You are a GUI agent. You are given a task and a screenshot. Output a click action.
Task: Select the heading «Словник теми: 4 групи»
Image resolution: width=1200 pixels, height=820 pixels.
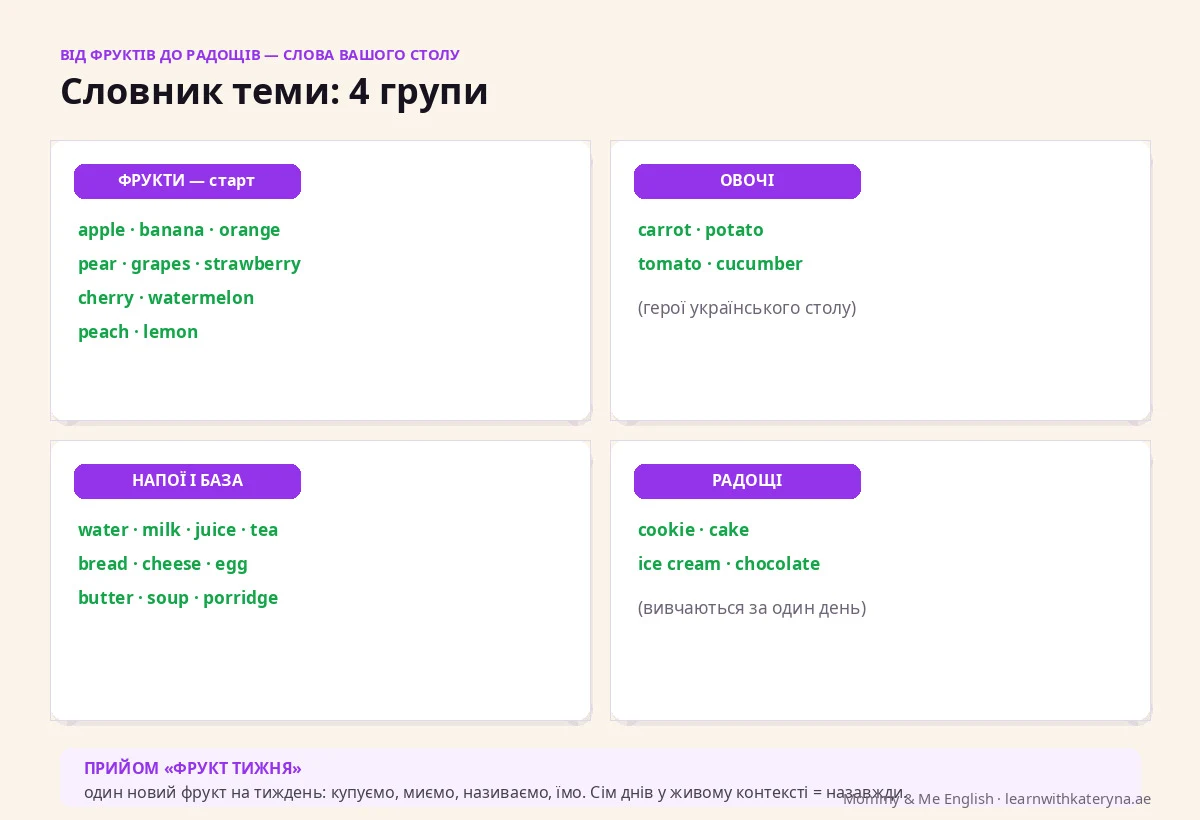pos(274,91)
